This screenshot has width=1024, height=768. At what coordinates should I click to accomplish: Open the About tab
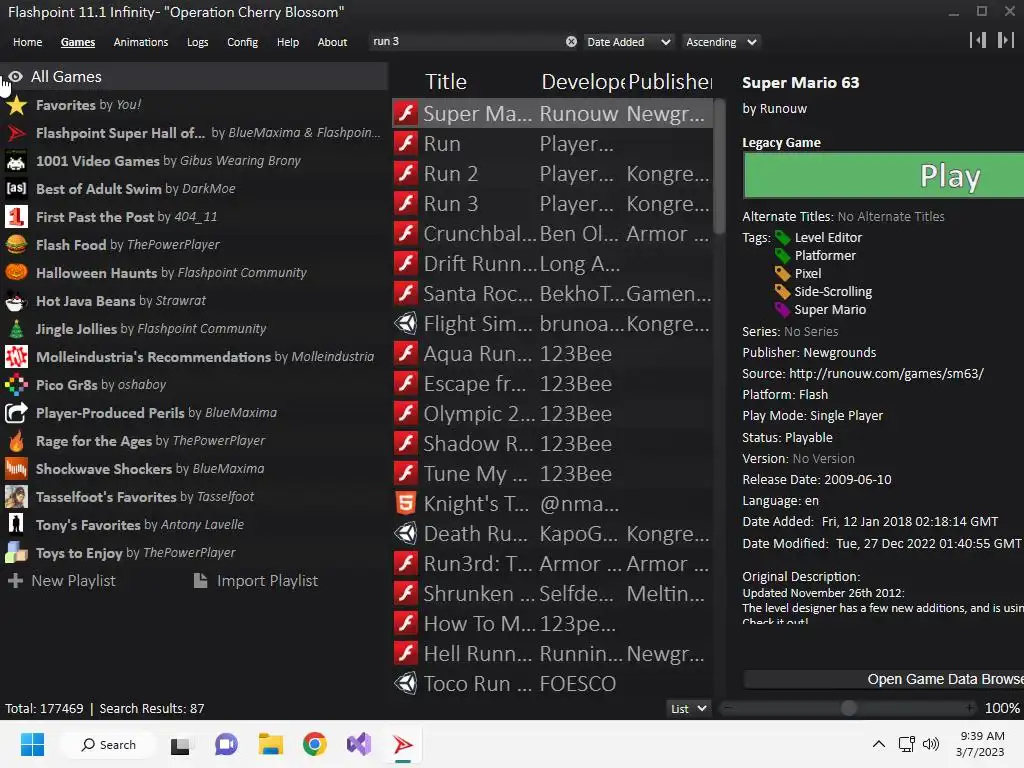pyautogui.click(x=332, y=42)
